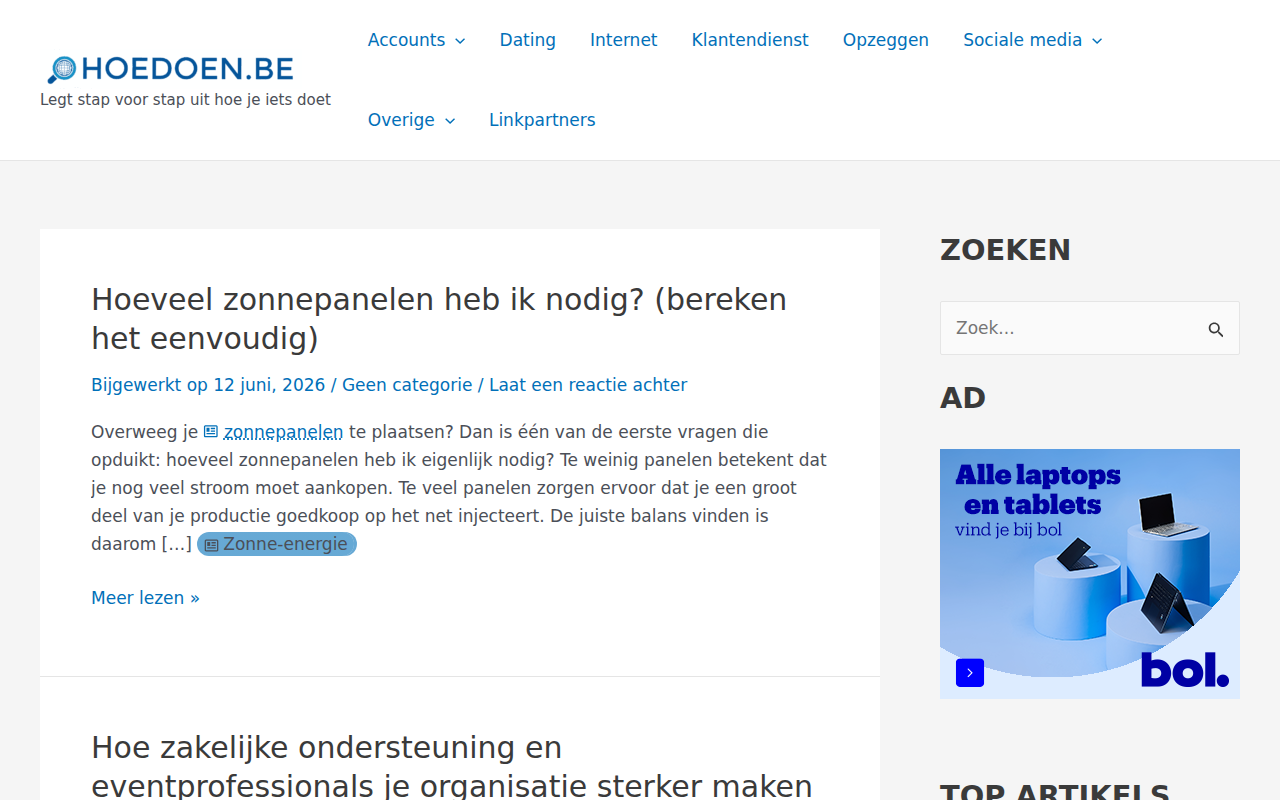This screenshot has height=800, width=1280.
Task: Follow the inline zonnepanelen link
Action: (x=283, y=432)
